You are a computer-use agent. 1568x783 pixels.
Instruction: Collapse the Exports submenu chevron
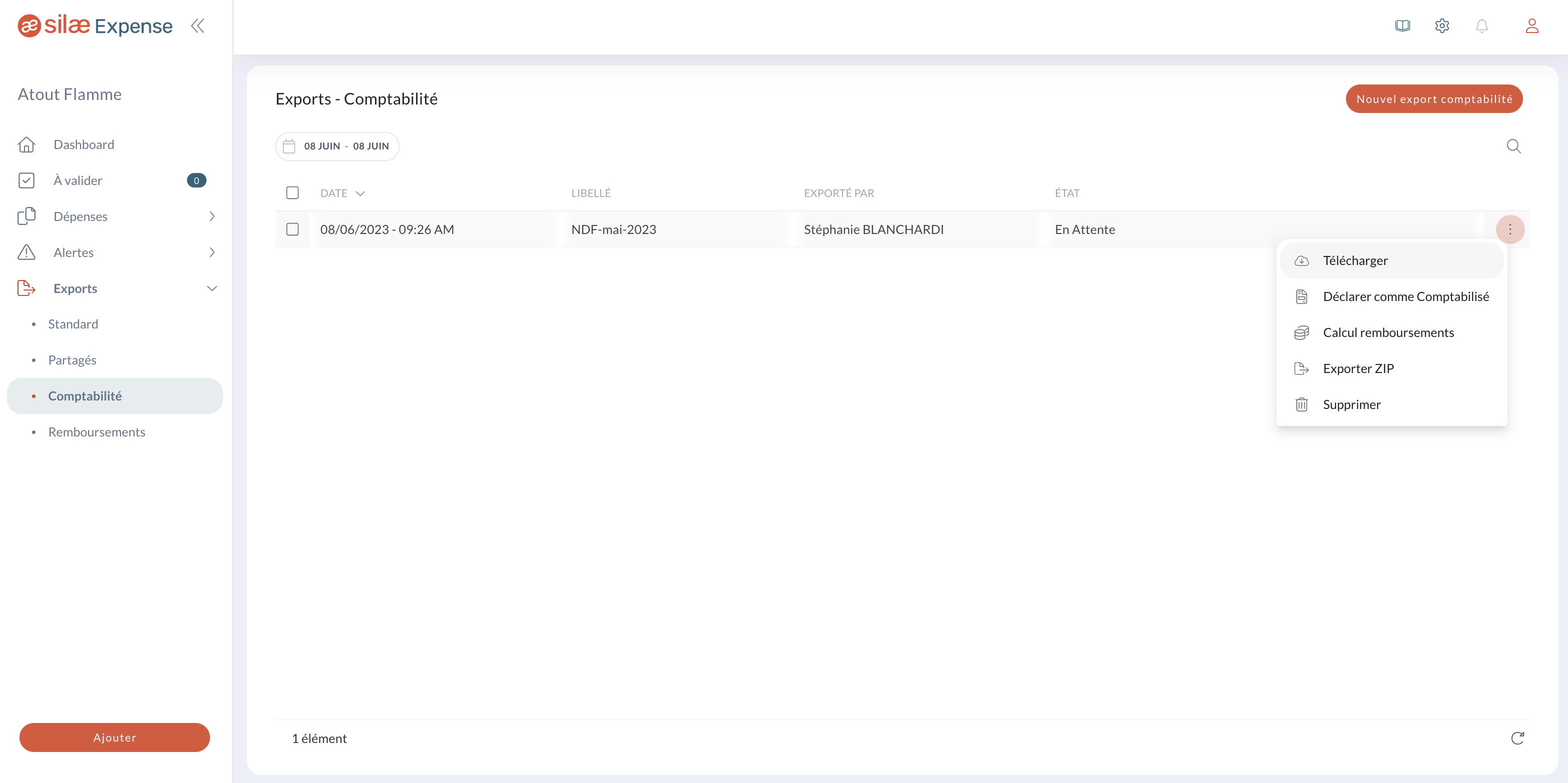tap(212, 288)
